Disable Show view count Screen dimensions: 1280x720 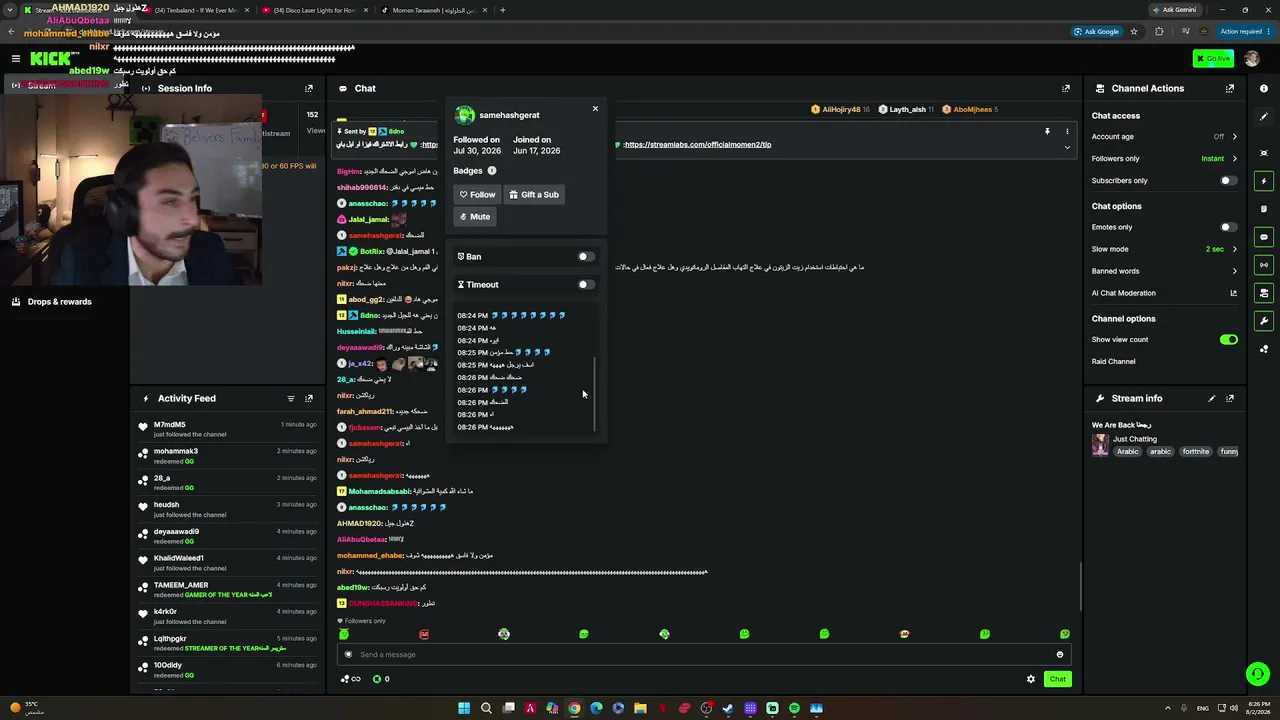[x=1229, y=340]
